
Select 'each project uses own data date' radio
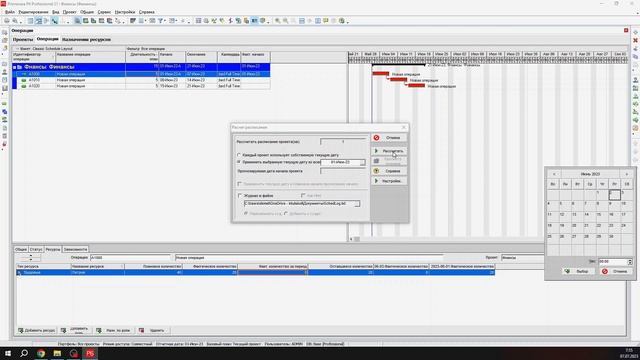(239, 155)
